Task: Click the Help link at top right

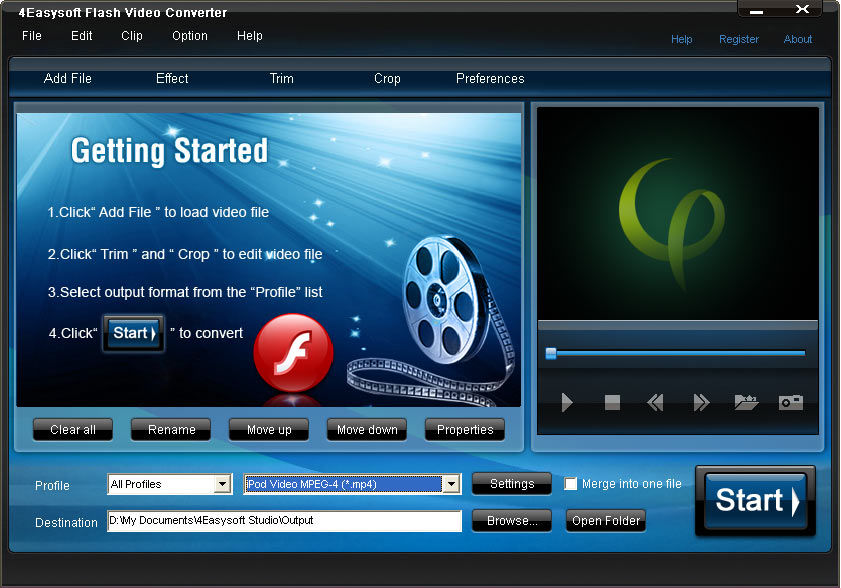Action: 682,39
